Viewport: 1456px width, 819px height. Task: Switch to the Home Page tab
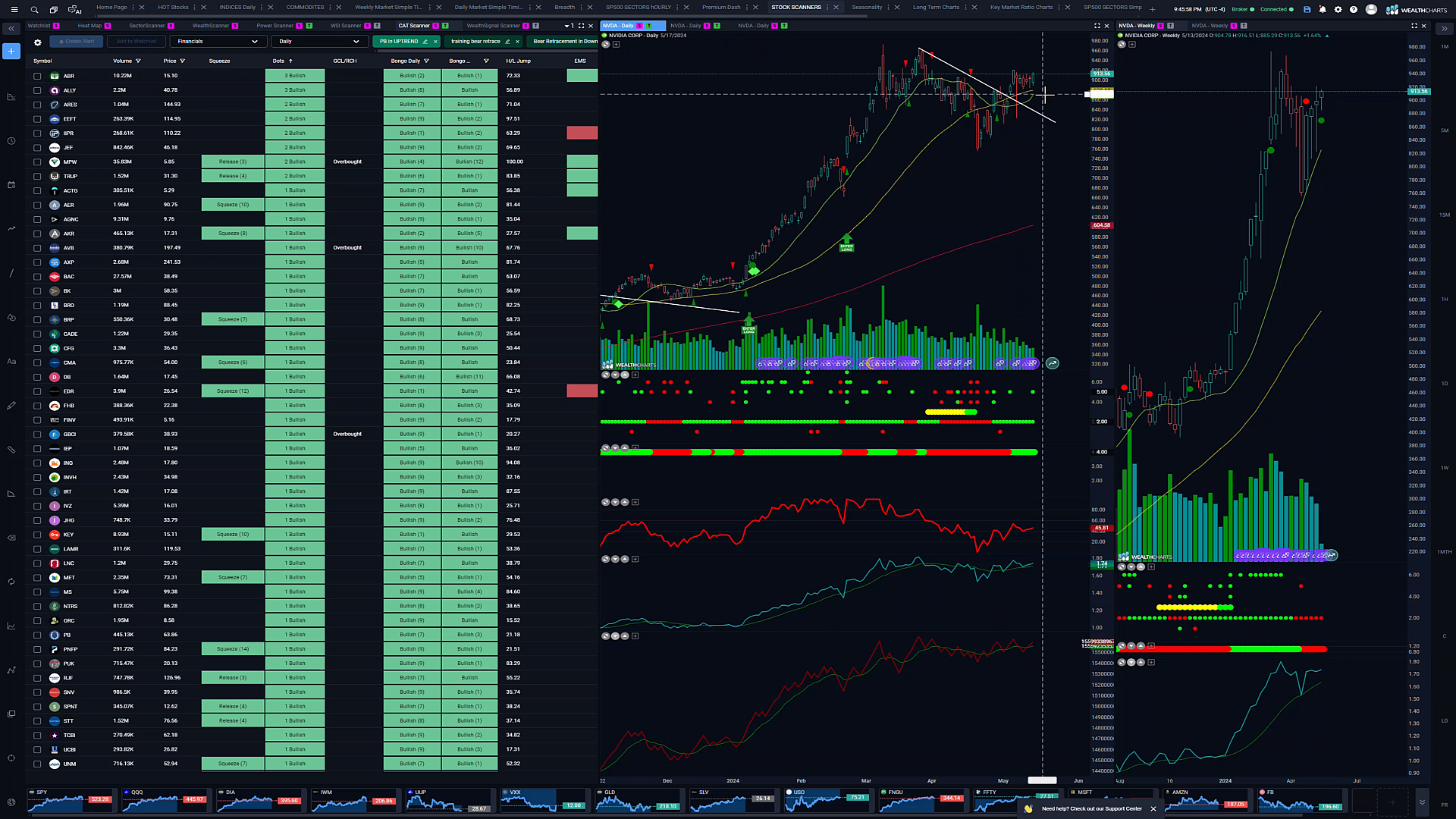[x=111, y=8]
